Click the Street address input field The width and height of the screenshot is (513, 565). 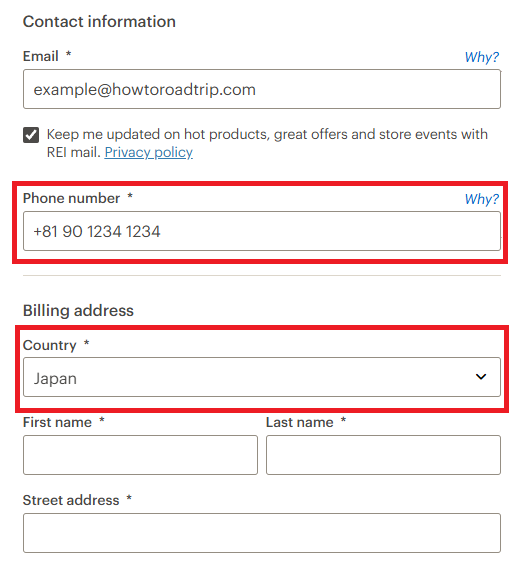click(262, 533)
